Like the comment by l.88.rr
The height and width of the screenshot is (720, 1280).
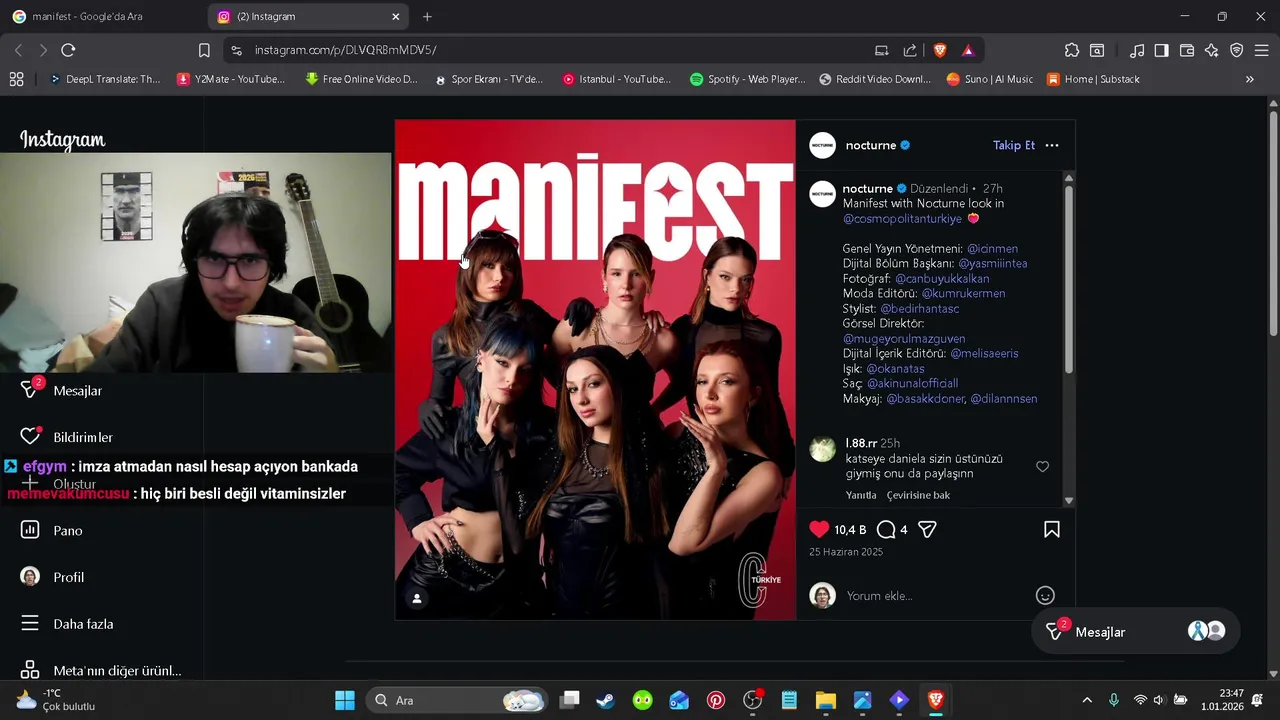tap(1042, 467)
